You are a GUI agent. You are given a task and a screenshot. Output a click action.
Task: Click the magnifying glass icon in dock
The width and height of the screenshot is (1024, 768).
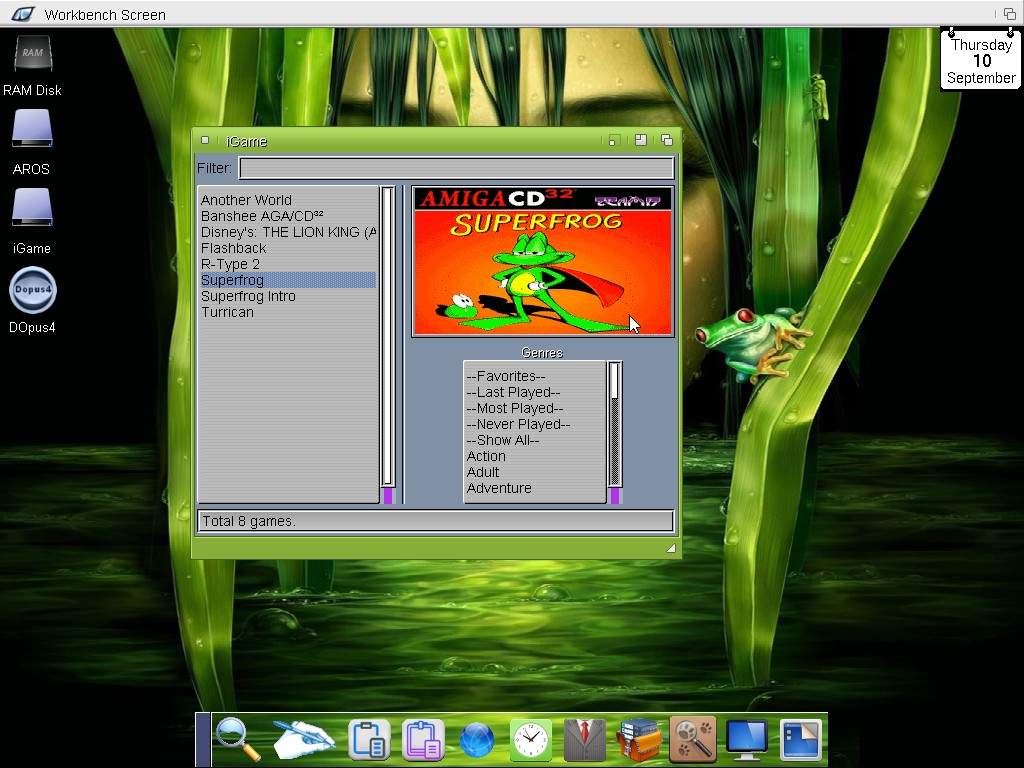237,741
